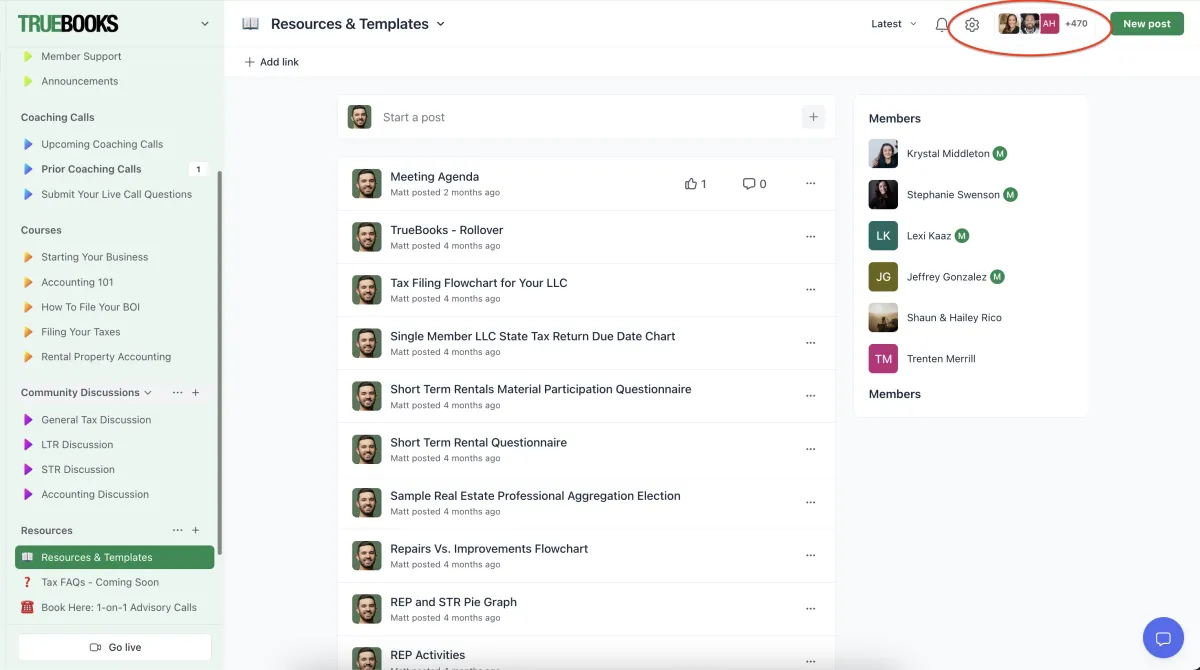This screenshot has height=670, width=1200.
Task: Click in the Start a post field
Action: click(x=588, y=117)
